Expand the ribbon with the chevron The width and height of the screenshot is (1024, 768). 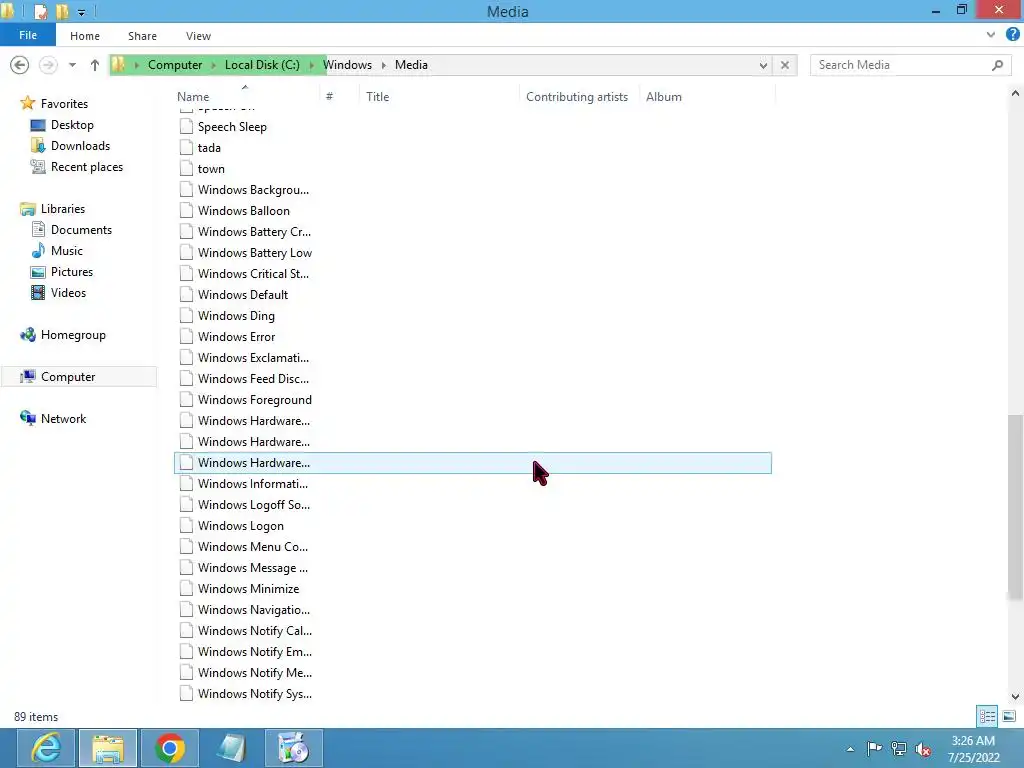[991, 35]
